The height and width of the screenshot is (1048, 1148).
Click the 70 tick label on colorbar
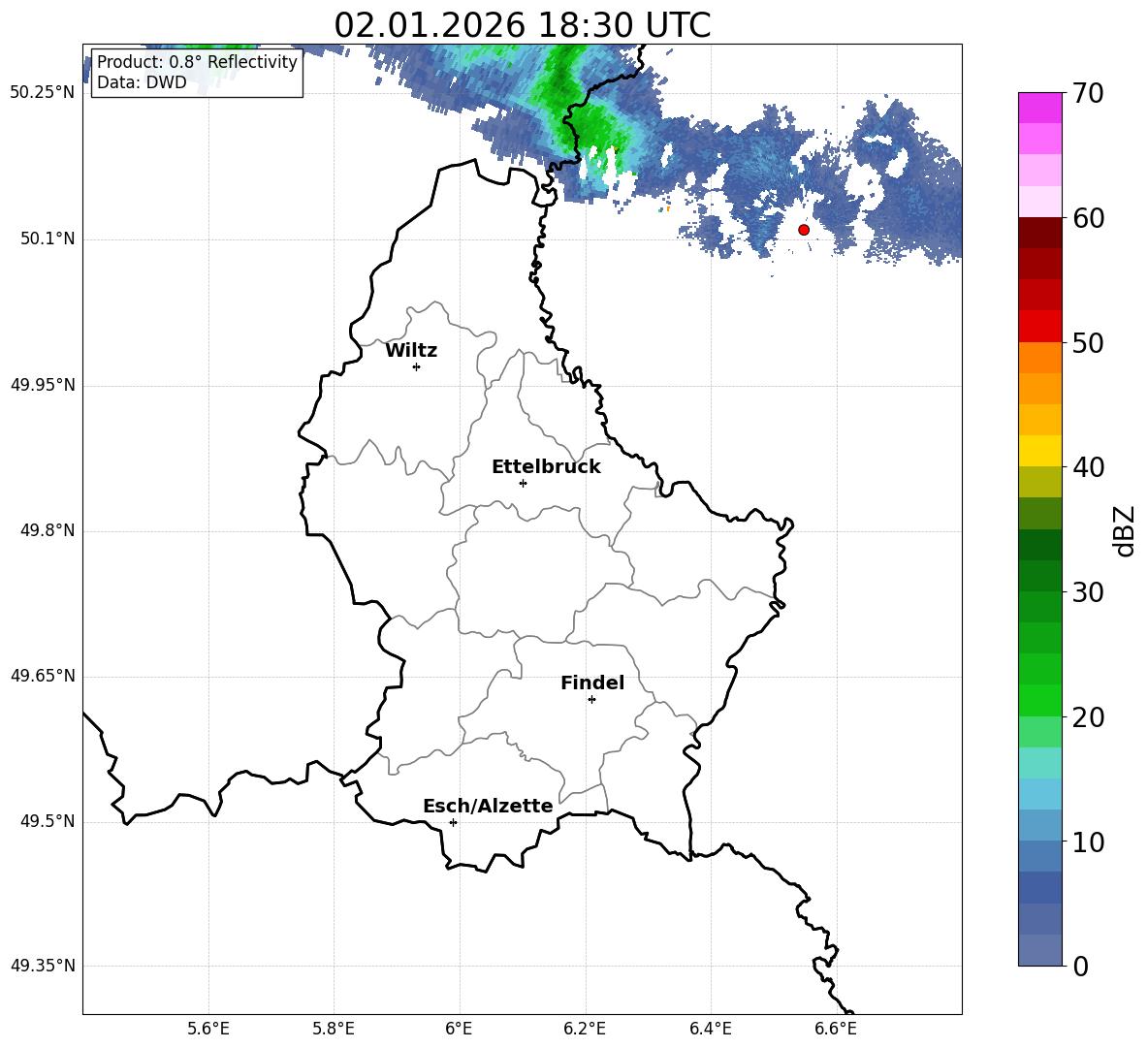click(1087, 94)
